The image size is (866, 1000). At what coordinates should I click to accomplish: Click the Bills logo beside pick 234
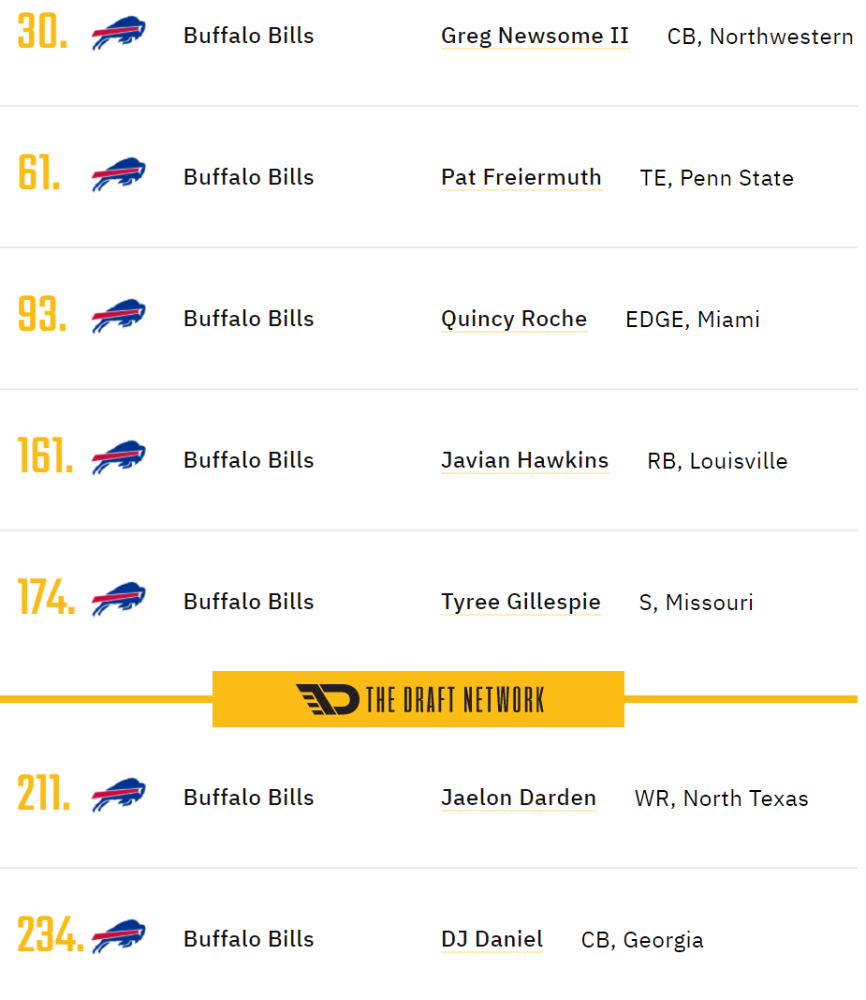pyautogui.click(x=119, y=937)
